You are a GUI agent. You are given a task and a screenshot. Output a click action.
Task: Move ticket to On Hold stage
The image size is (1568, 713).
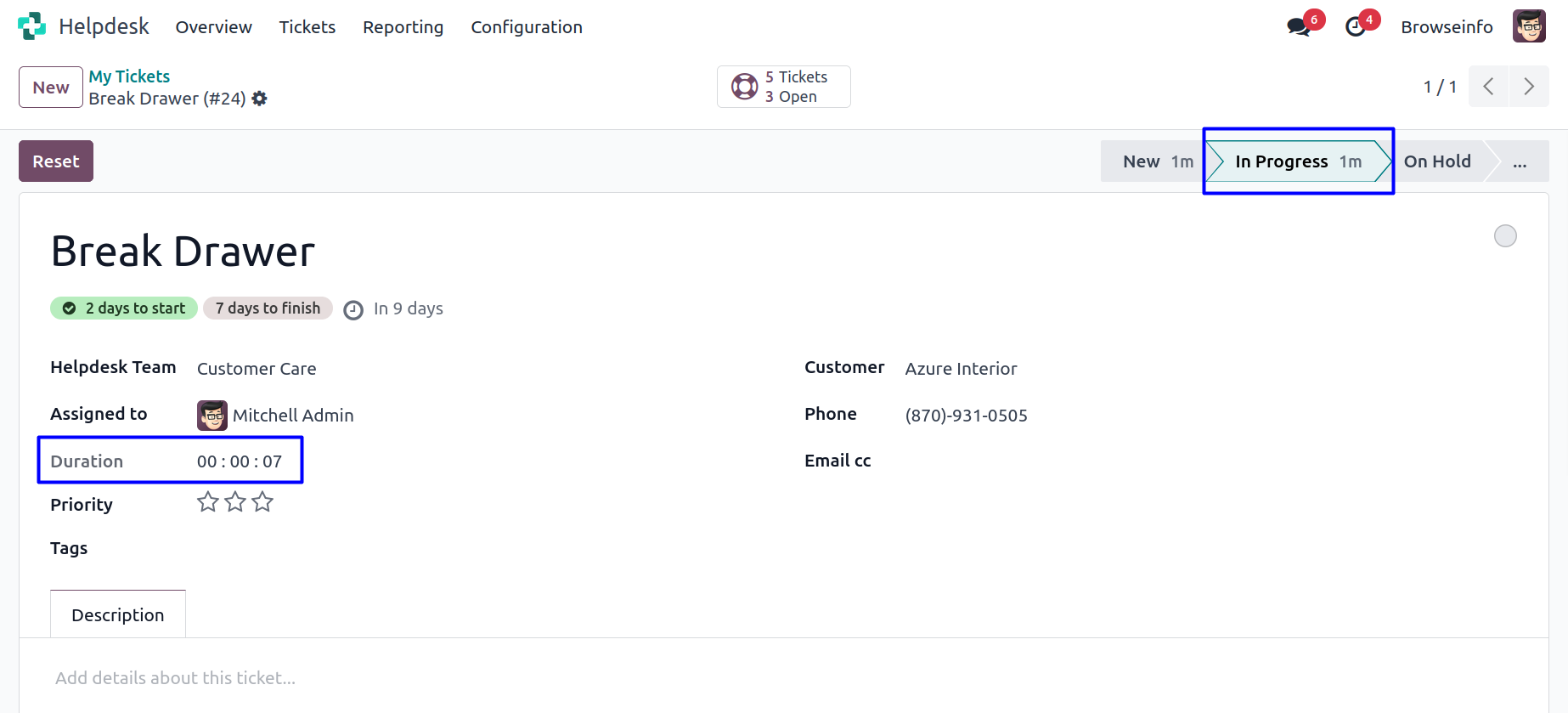click(x=1437, y=161)
